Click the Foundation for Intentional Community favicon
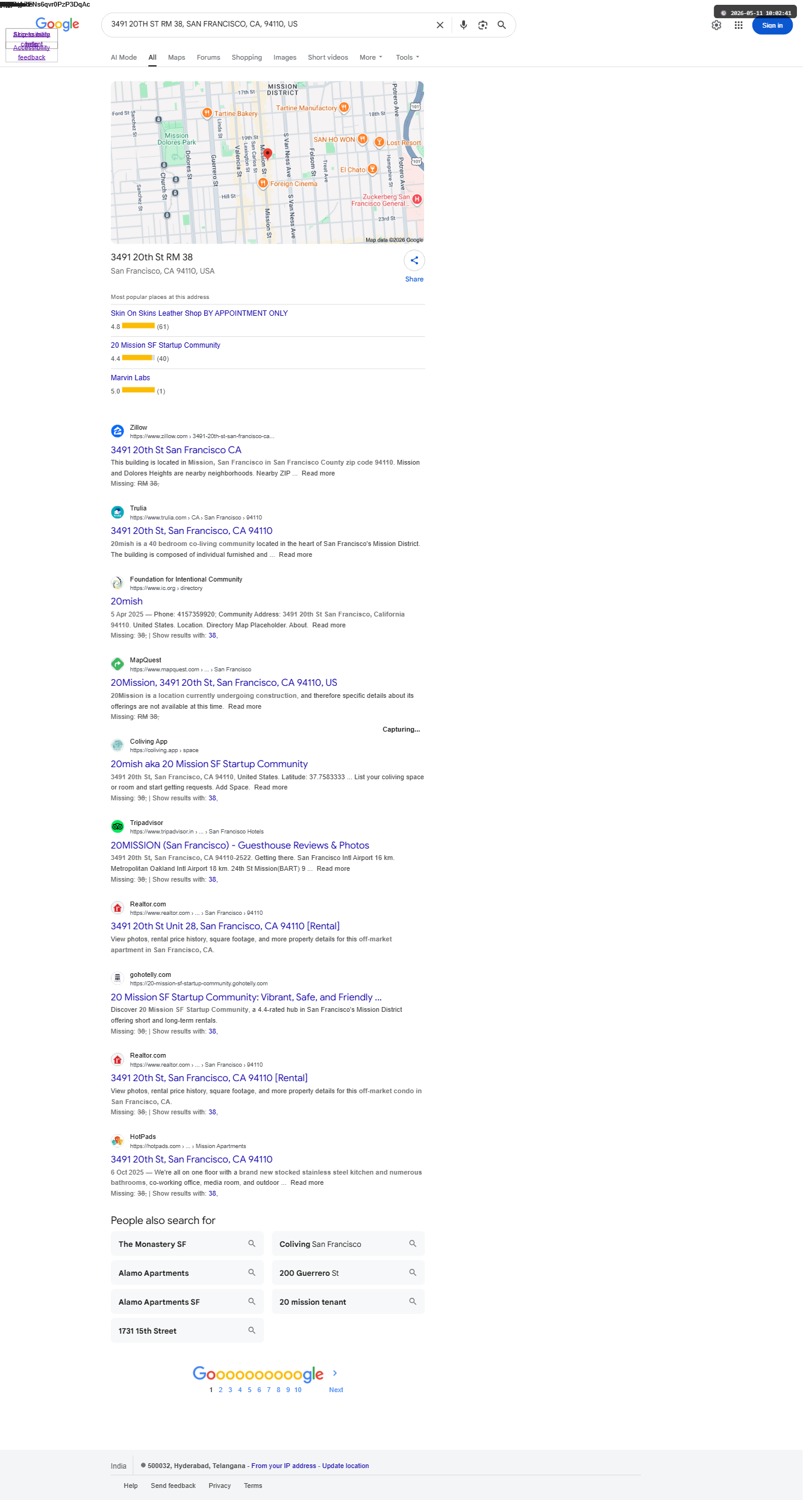Screen dimensions: 812x1500 click(117, 583)
